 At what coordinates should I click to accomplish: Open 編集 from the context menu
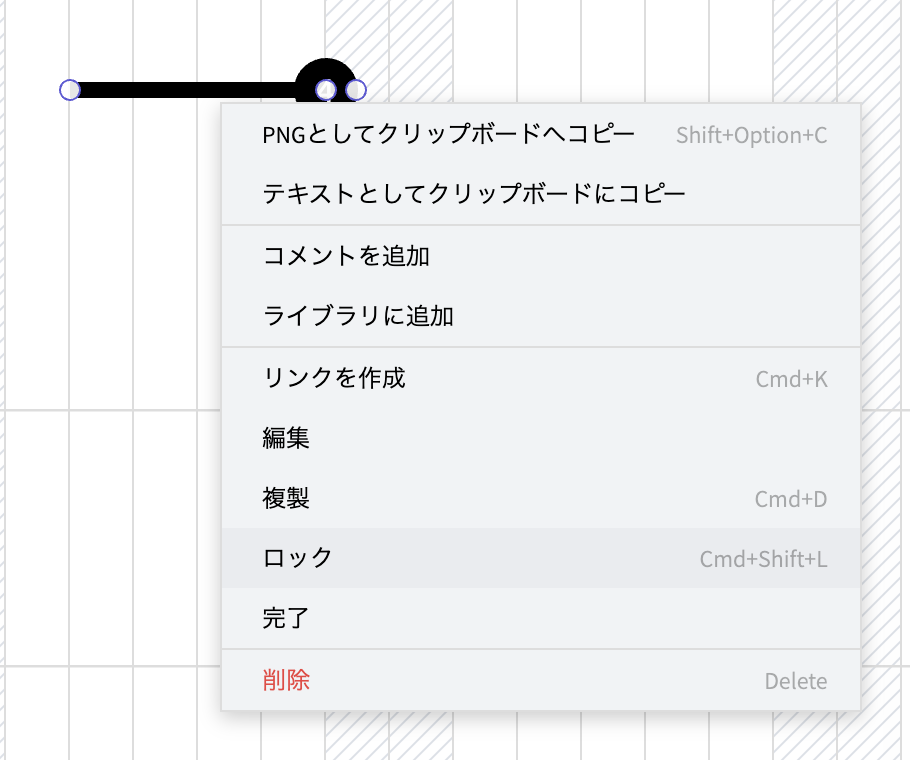click(x=286, y=438)
